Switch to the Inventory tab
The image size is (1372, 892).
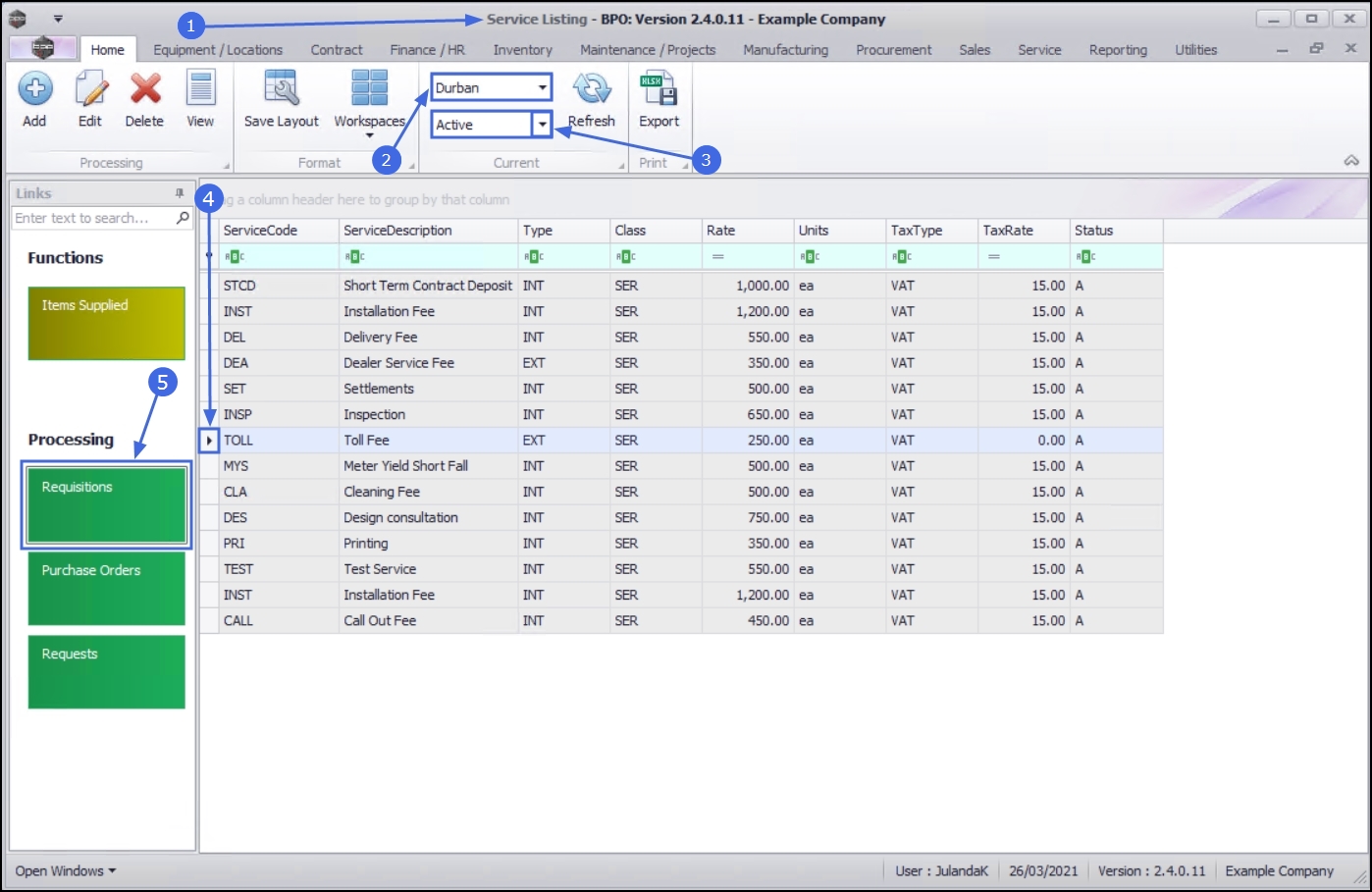click(x=523, y=50)
